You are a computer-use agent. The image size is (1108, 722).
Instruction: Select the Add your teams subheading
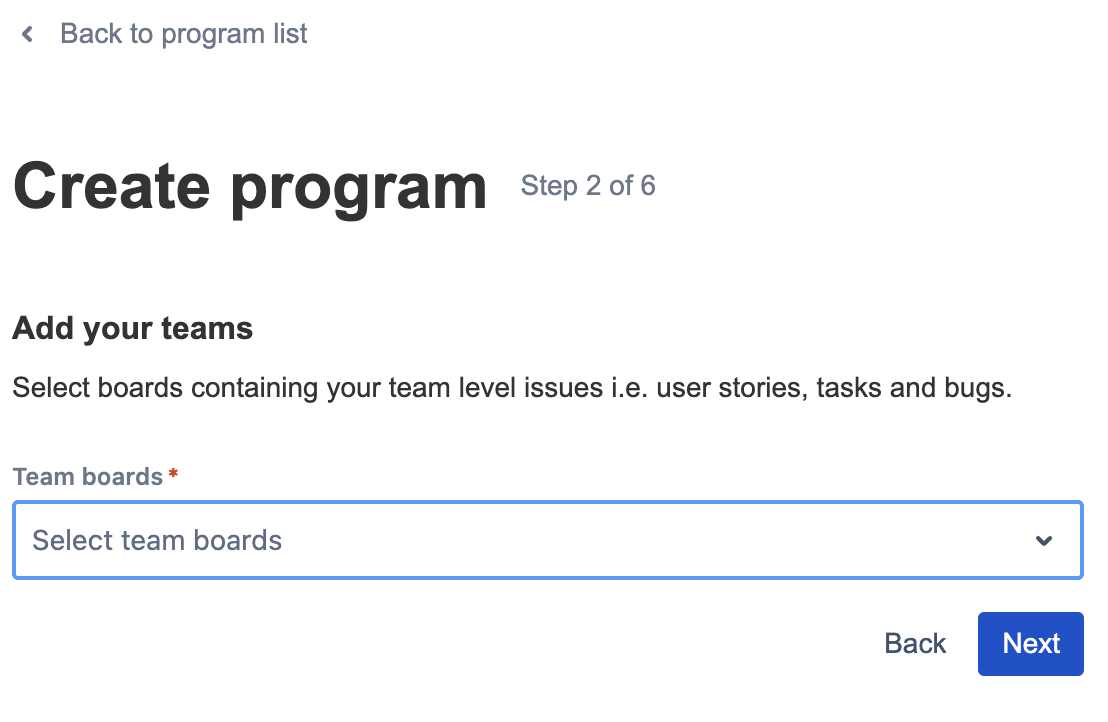point(132,328)
